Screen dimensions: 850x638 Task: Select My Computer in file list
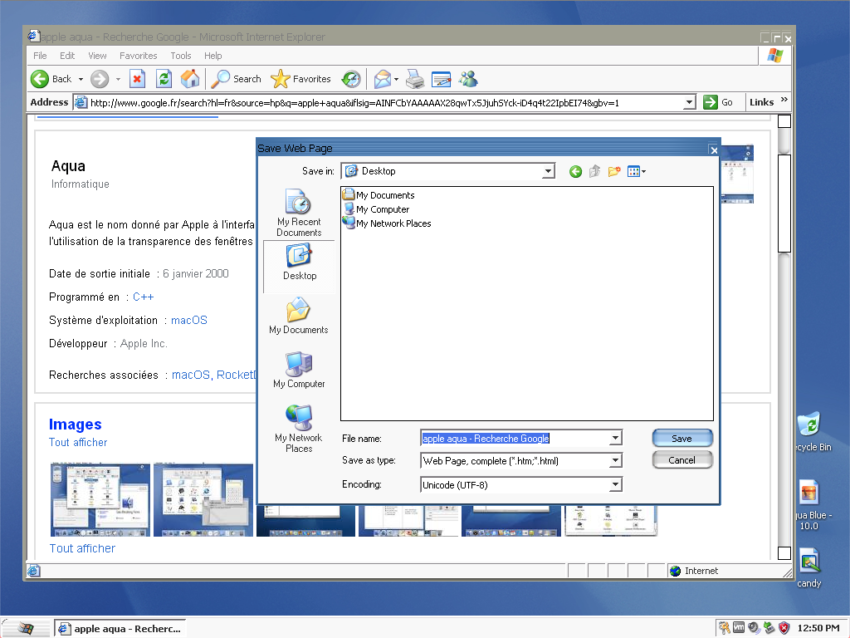(x=376, y=209)
